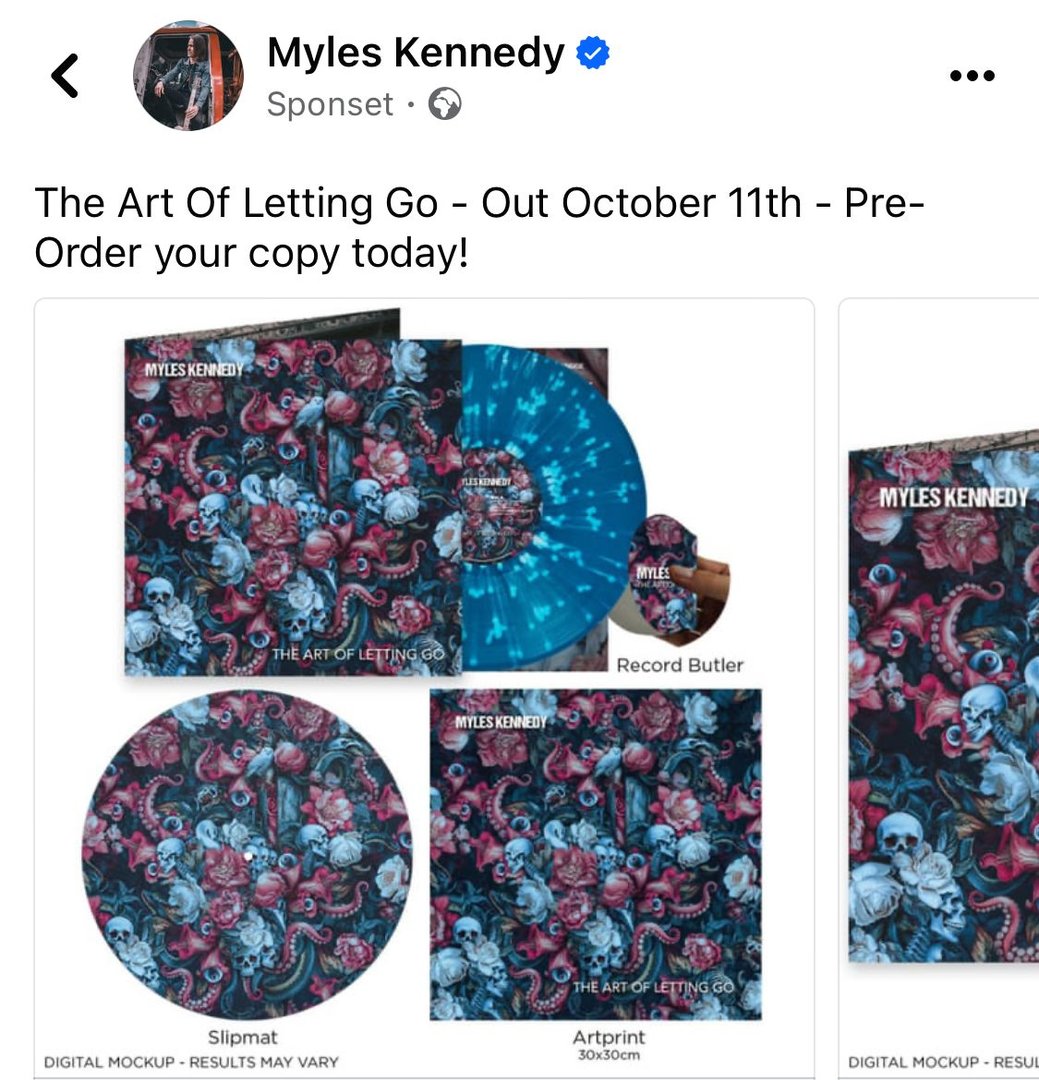Tap the blue verified badge
This screenshot has width=1039, height=1080.
click(x=593, y=53)
